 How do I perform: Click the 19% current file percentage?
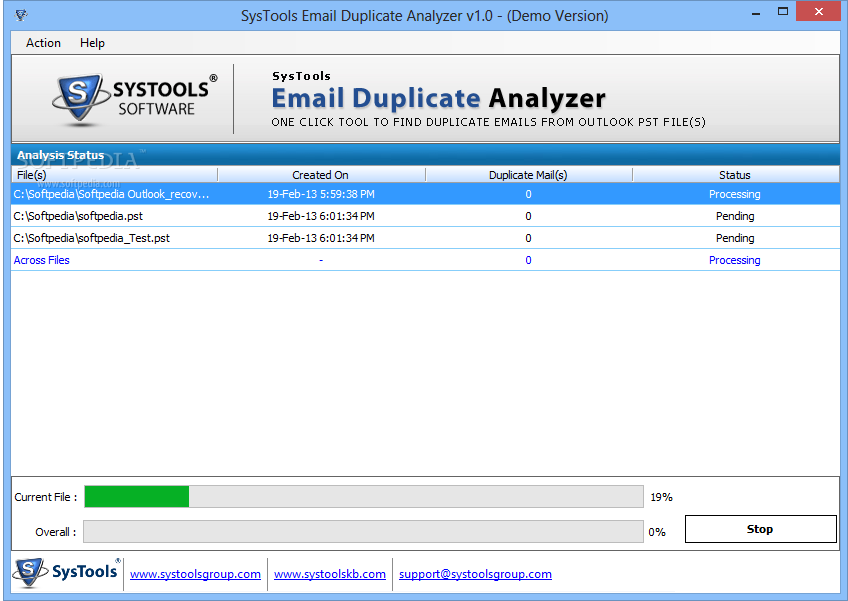pos(661,497)
